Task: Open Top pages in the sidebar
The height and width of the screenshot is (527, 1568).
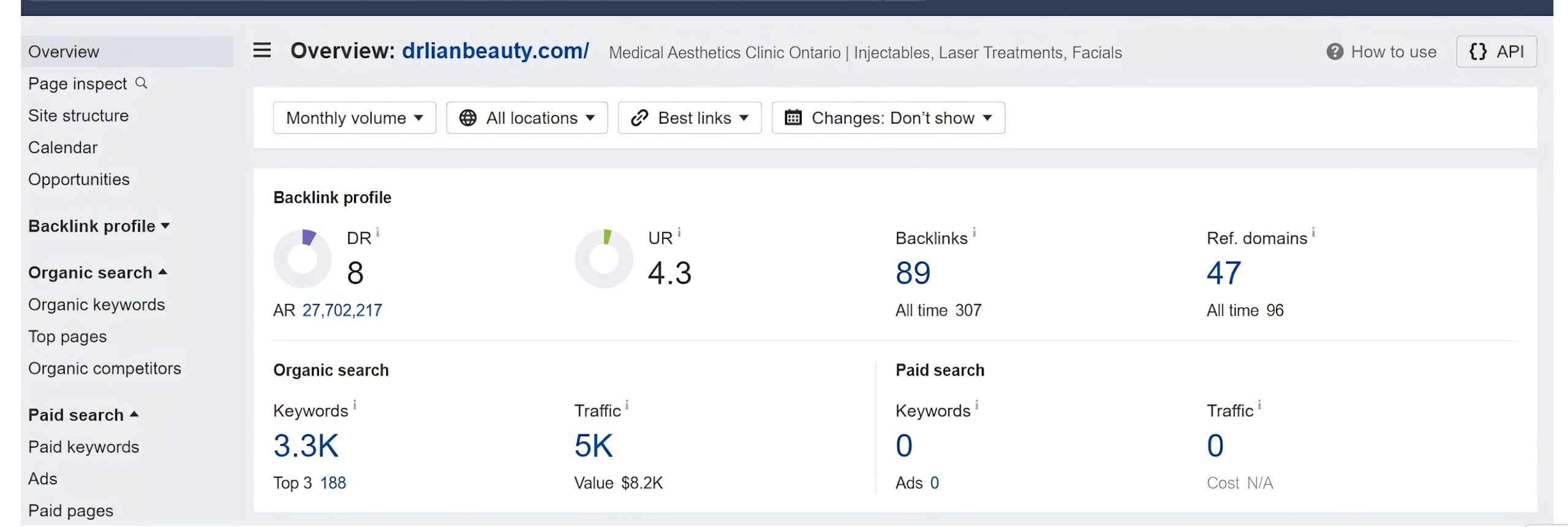Action: pyautogui.click(x=67, y=336)
